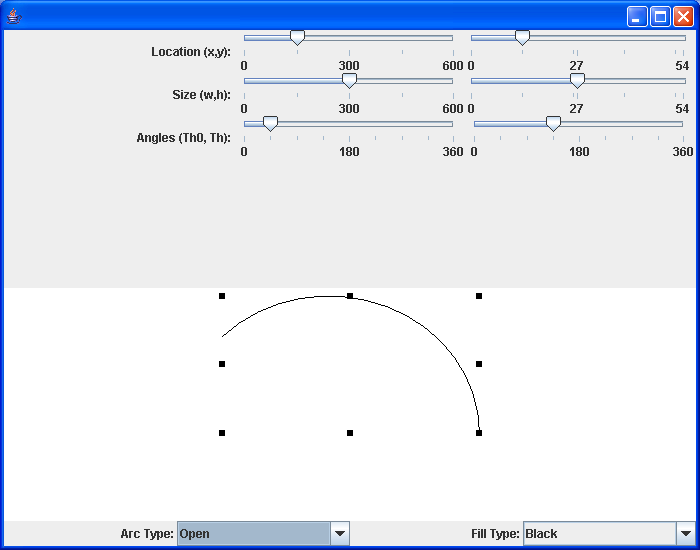Image resolution: width=700 pixels, height=550 pixels.
Task: Click the Location x slider thumb
Action: 297,38
